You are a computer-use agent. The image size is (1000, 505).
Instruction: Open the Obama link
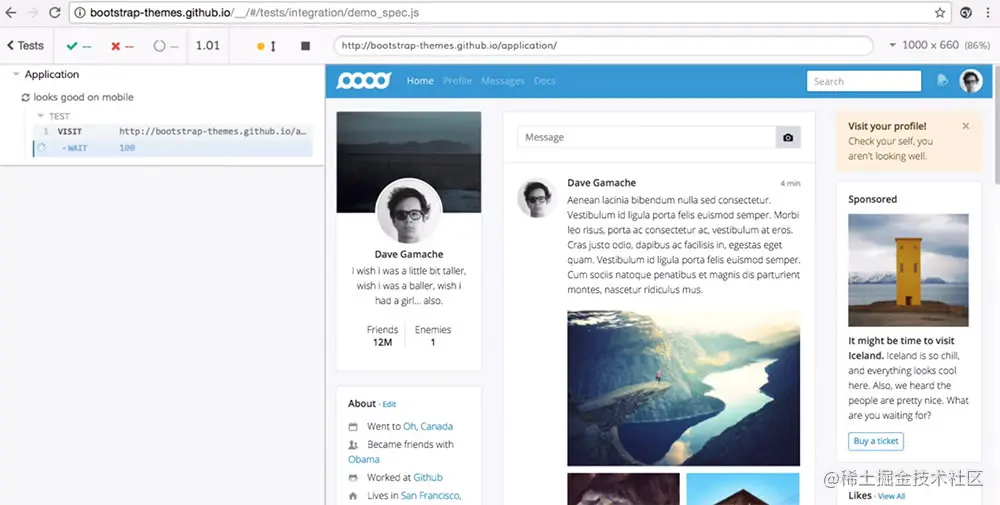tap(364, 459)
